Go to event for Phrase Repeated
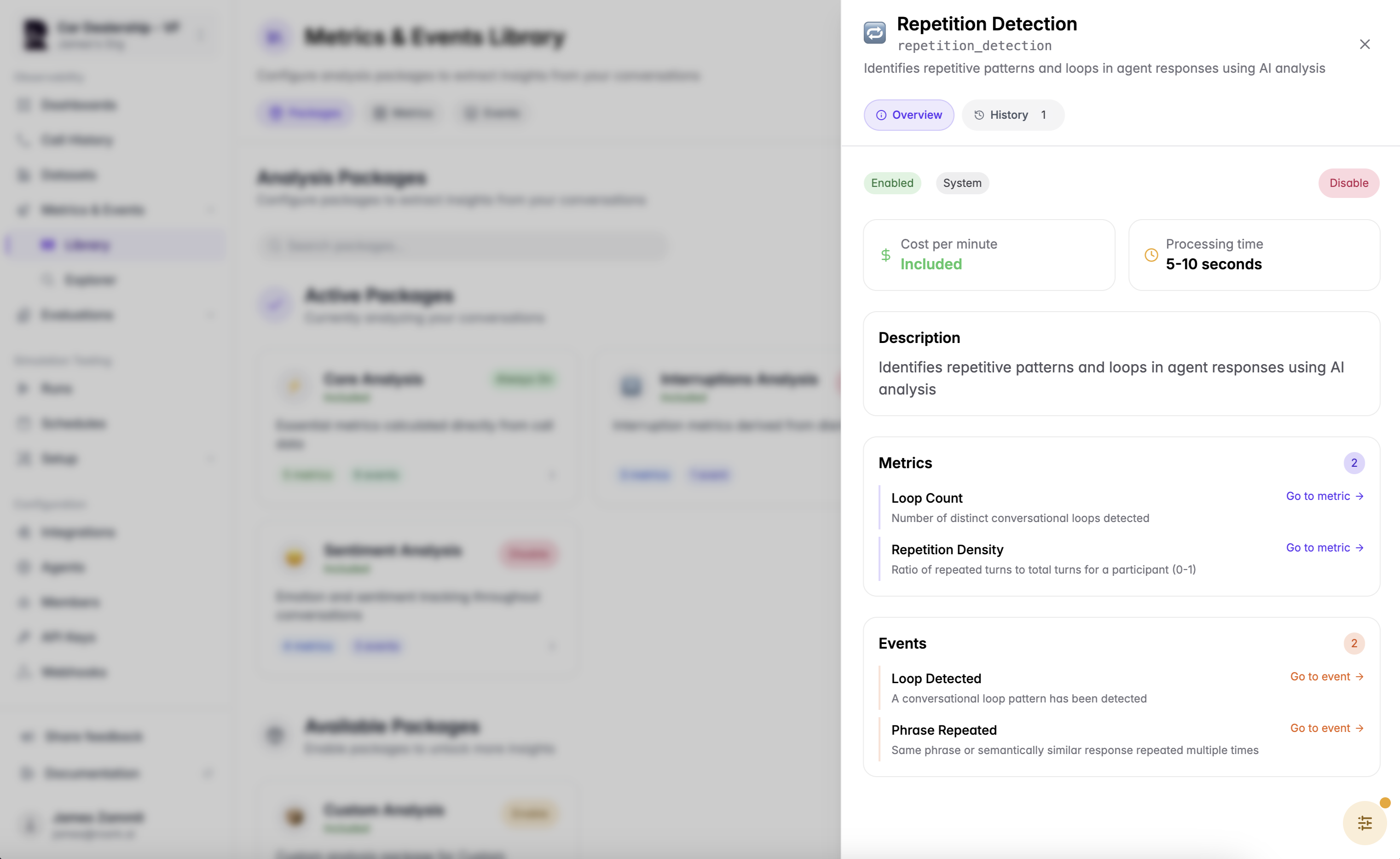This screenshot has width=1400, height=859. pyautogui.click(x=1326, y=728)
